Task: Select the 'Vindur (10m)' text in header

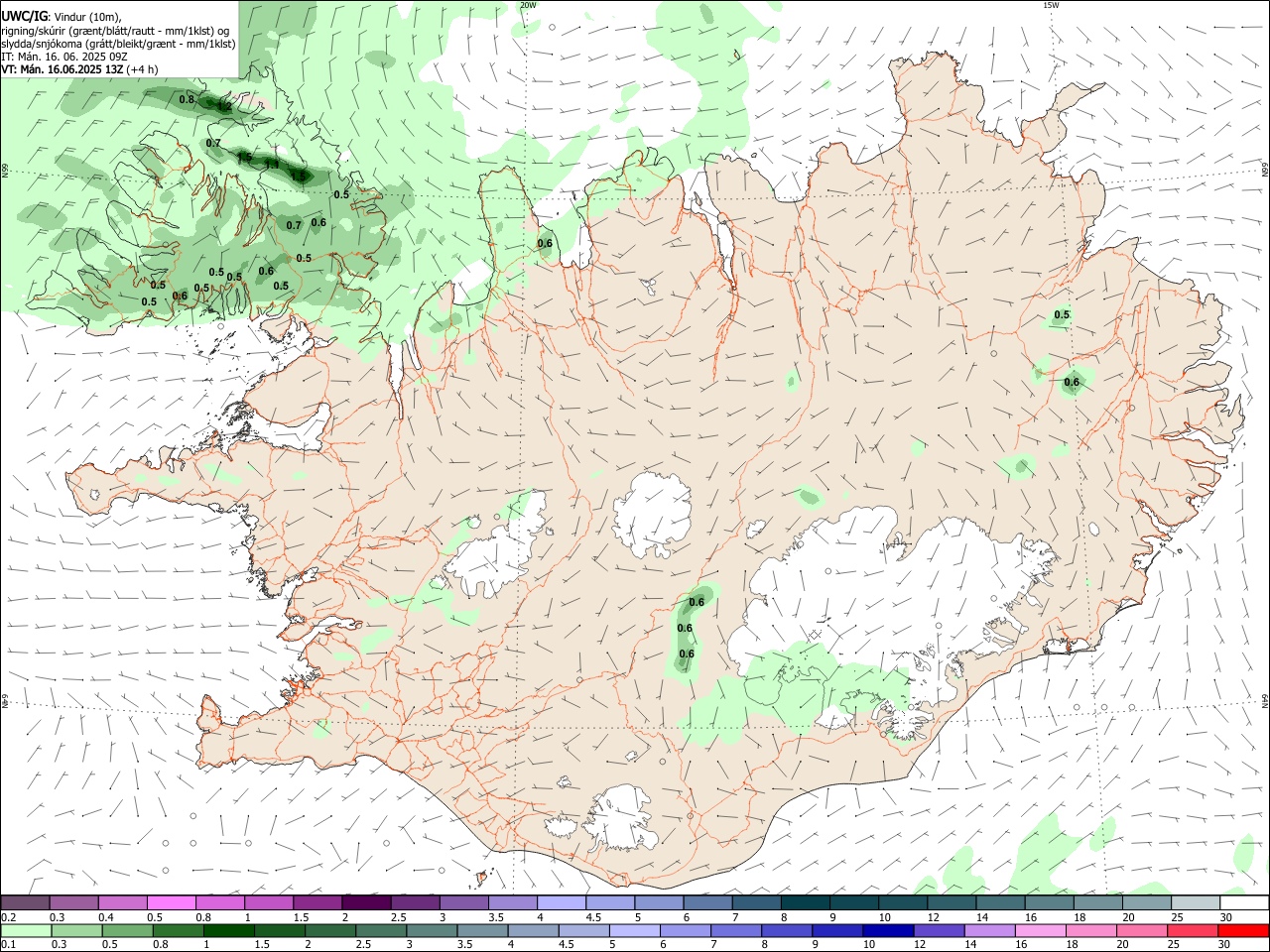Action: 87,16
